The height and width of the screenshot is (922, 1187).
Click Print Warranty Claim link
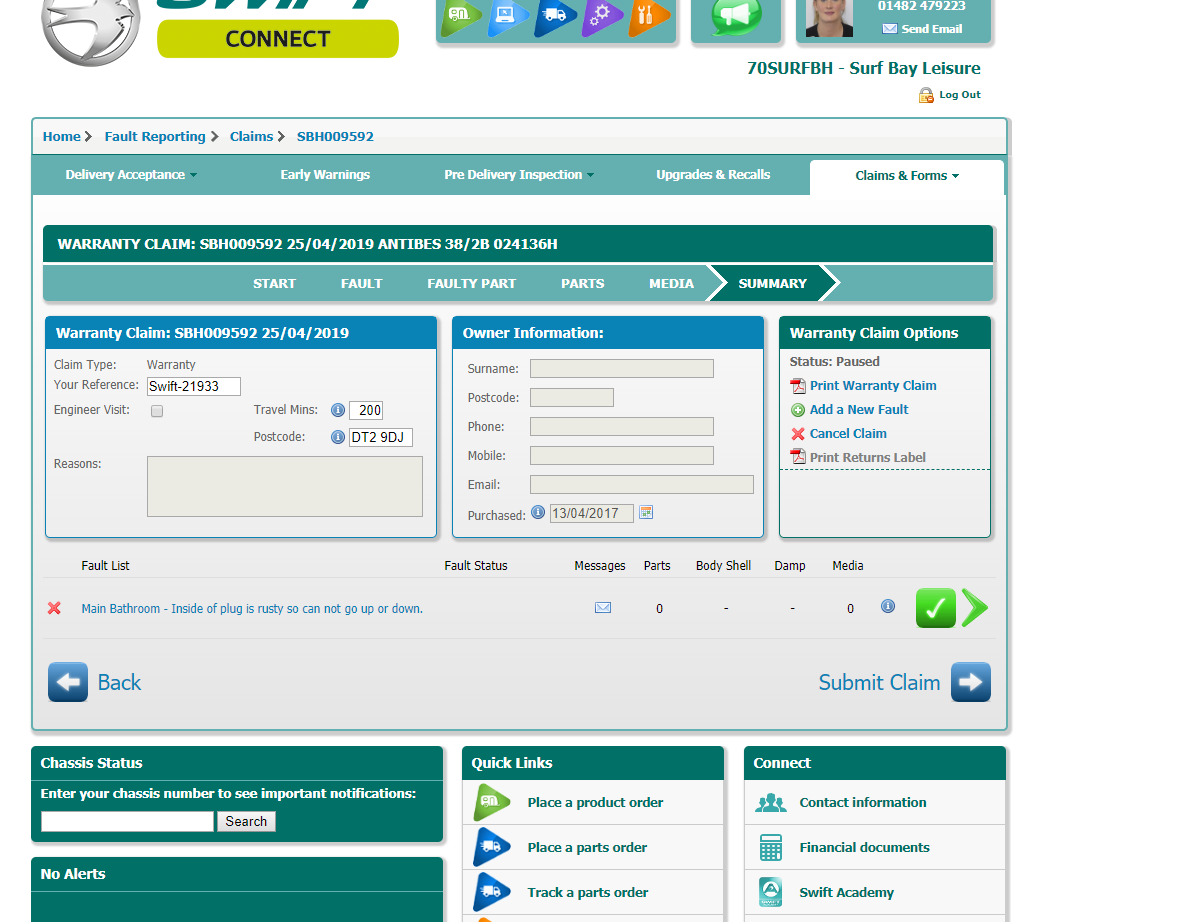point(873,385)
